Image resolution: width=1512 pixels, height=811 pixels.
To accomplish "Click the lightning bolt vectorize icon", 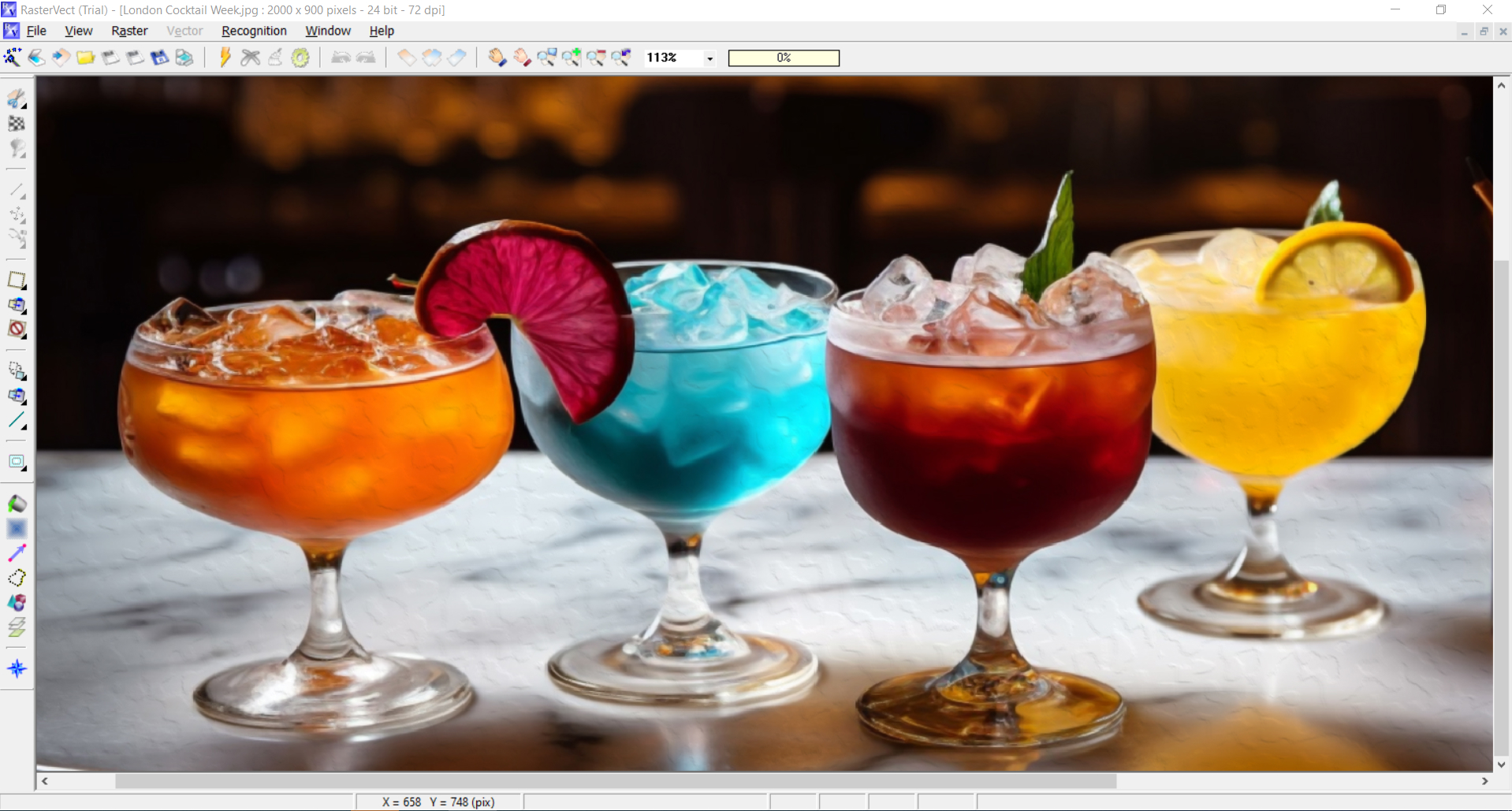I will [225, 58].
